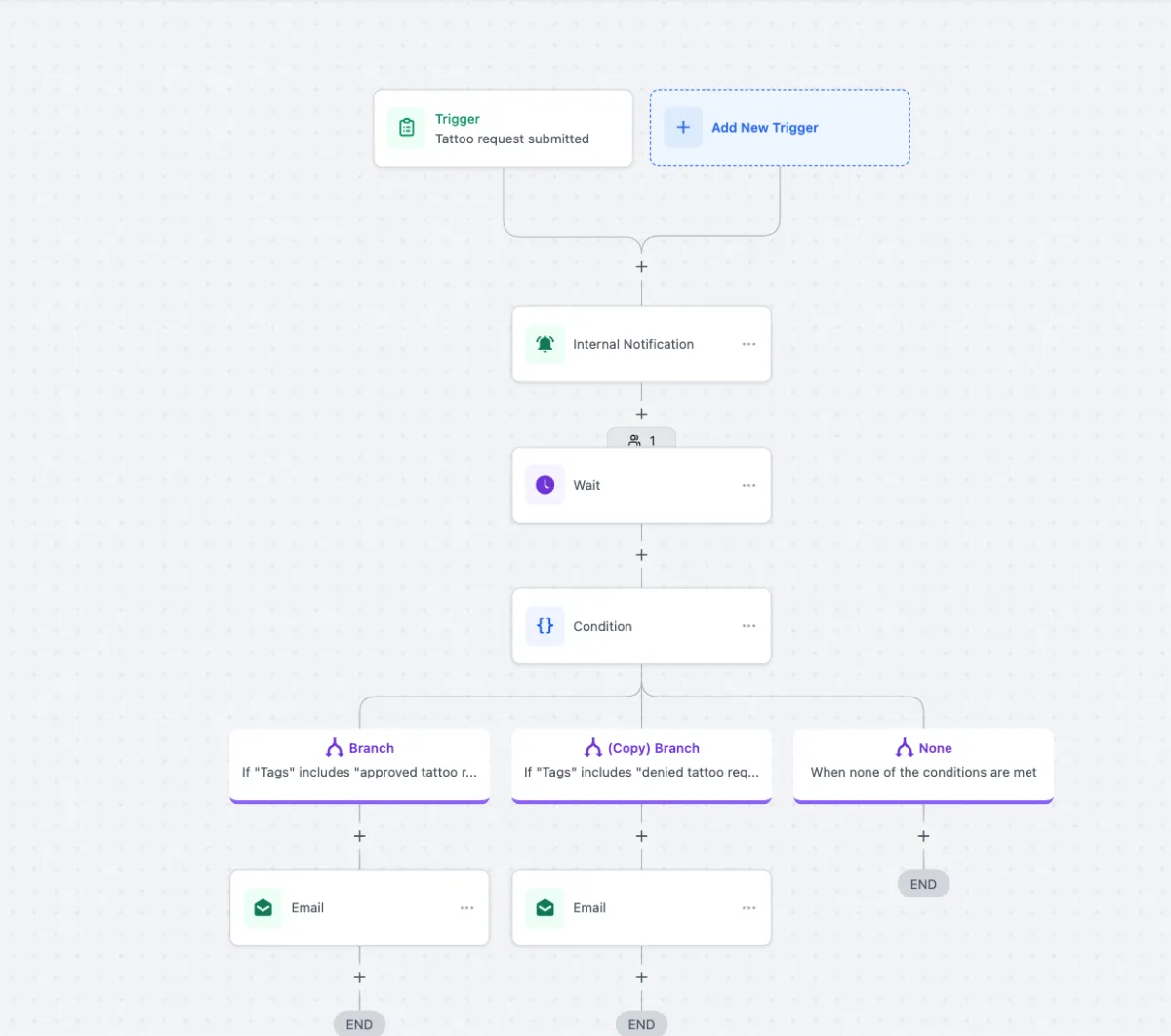
Task: Click the branch icon next to Branch
Action: (x=335, y=748)
